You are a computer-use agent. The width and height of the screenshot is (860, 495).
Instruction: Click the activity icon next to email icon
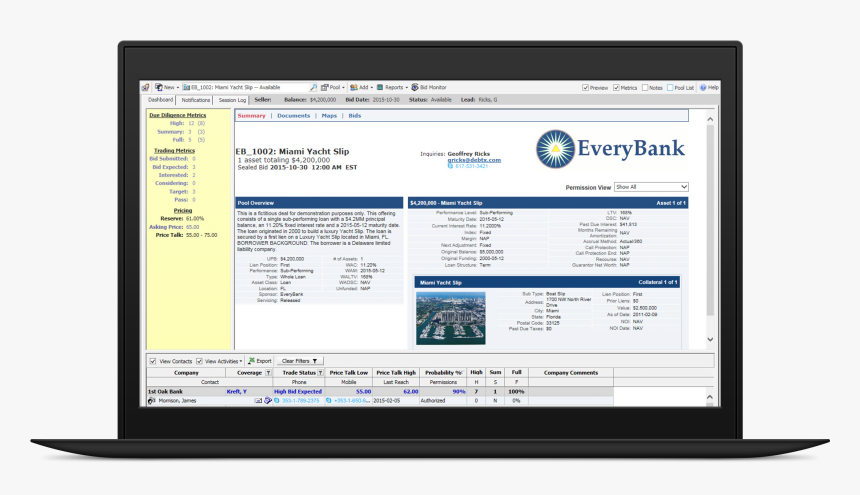pos(268,401)
